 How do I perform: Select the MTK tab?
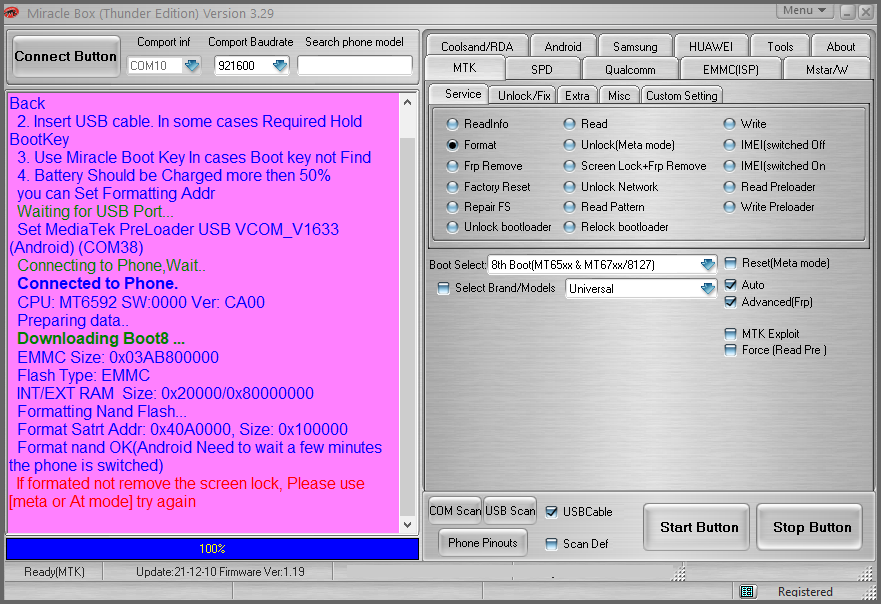[465, 68]
